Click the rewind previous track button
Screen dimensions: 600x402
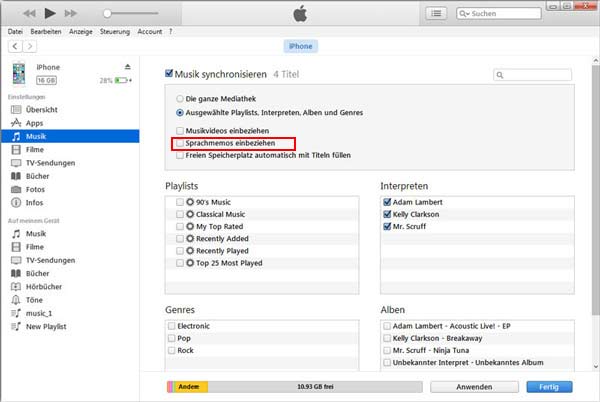click(29, 14)
